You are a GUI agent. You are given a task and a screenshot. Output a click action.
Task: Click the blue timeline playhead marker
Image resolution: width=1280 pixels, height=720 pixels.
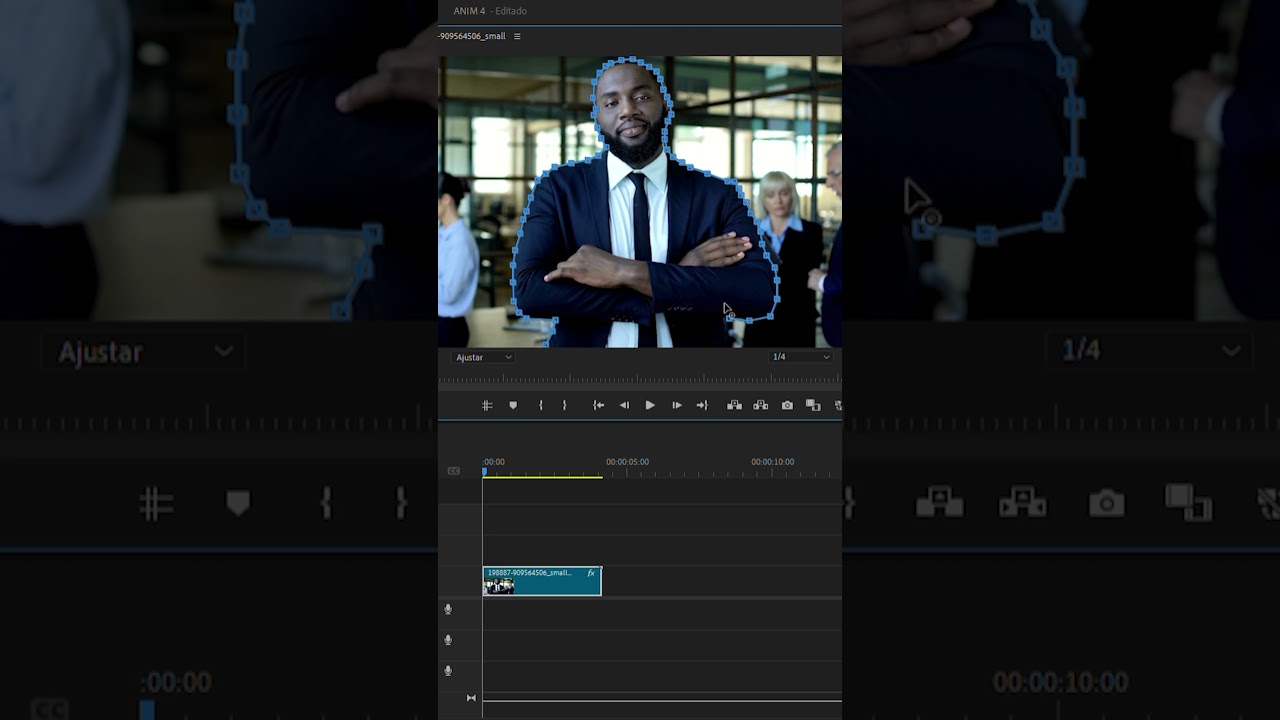(484, 471)
